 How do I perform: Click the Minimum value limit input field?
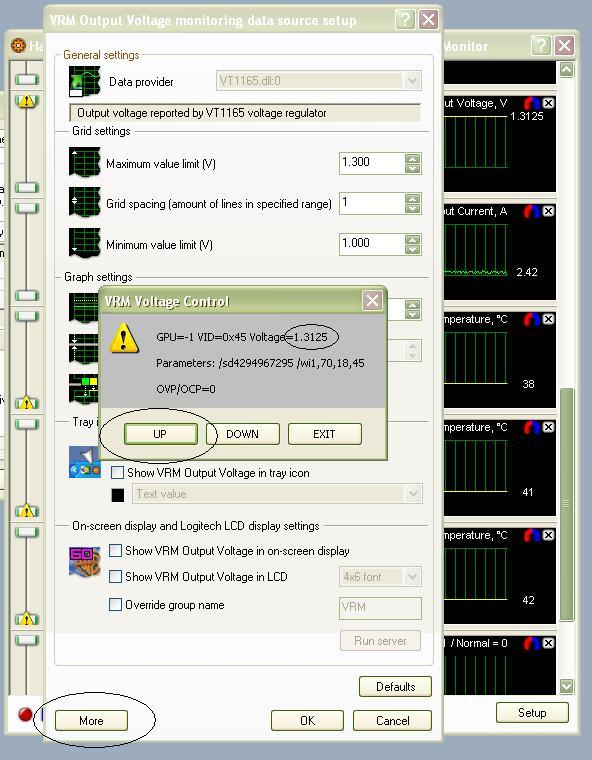[x=371, y=243]
